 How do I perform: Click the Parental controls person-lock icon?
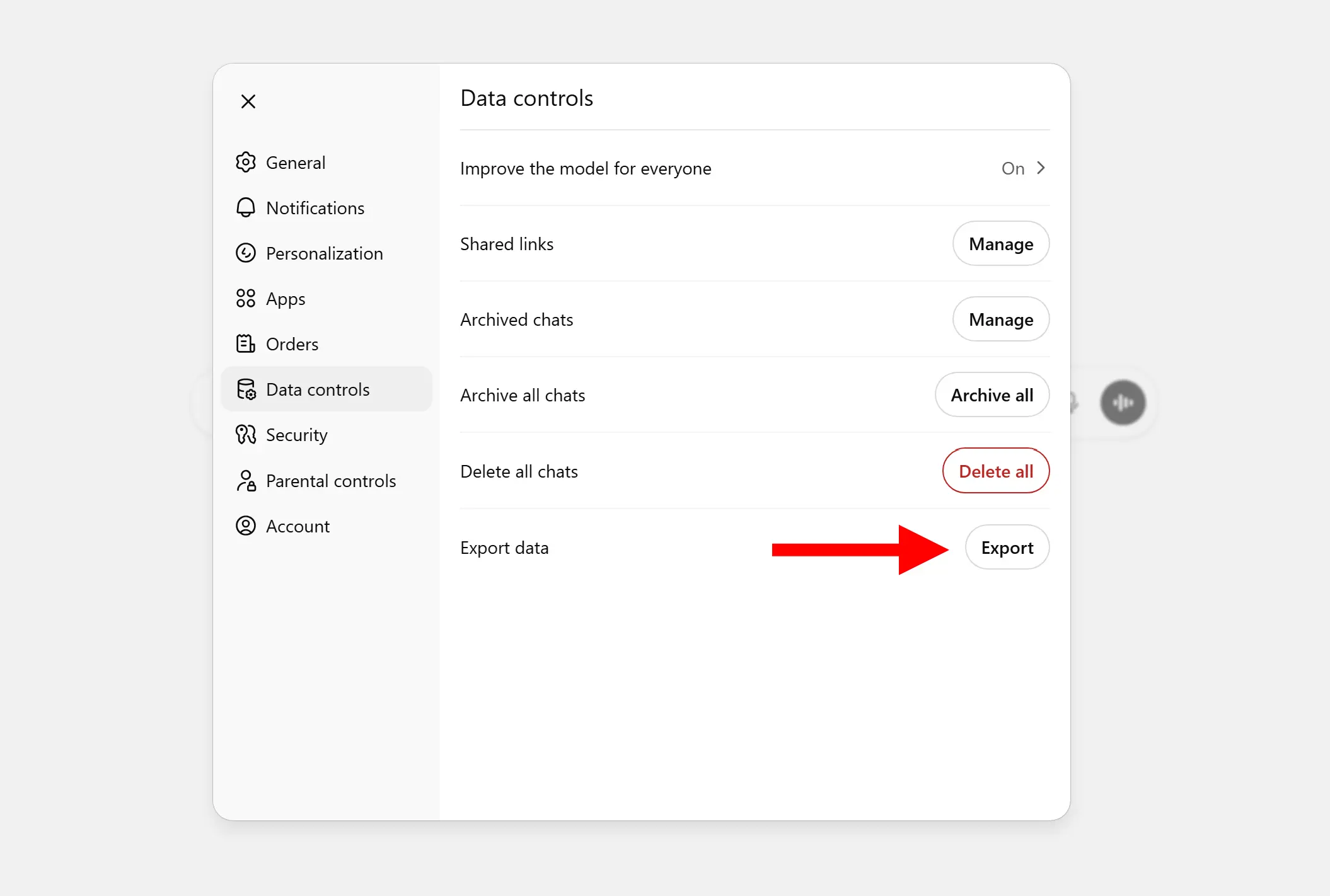tap(245, 481)
